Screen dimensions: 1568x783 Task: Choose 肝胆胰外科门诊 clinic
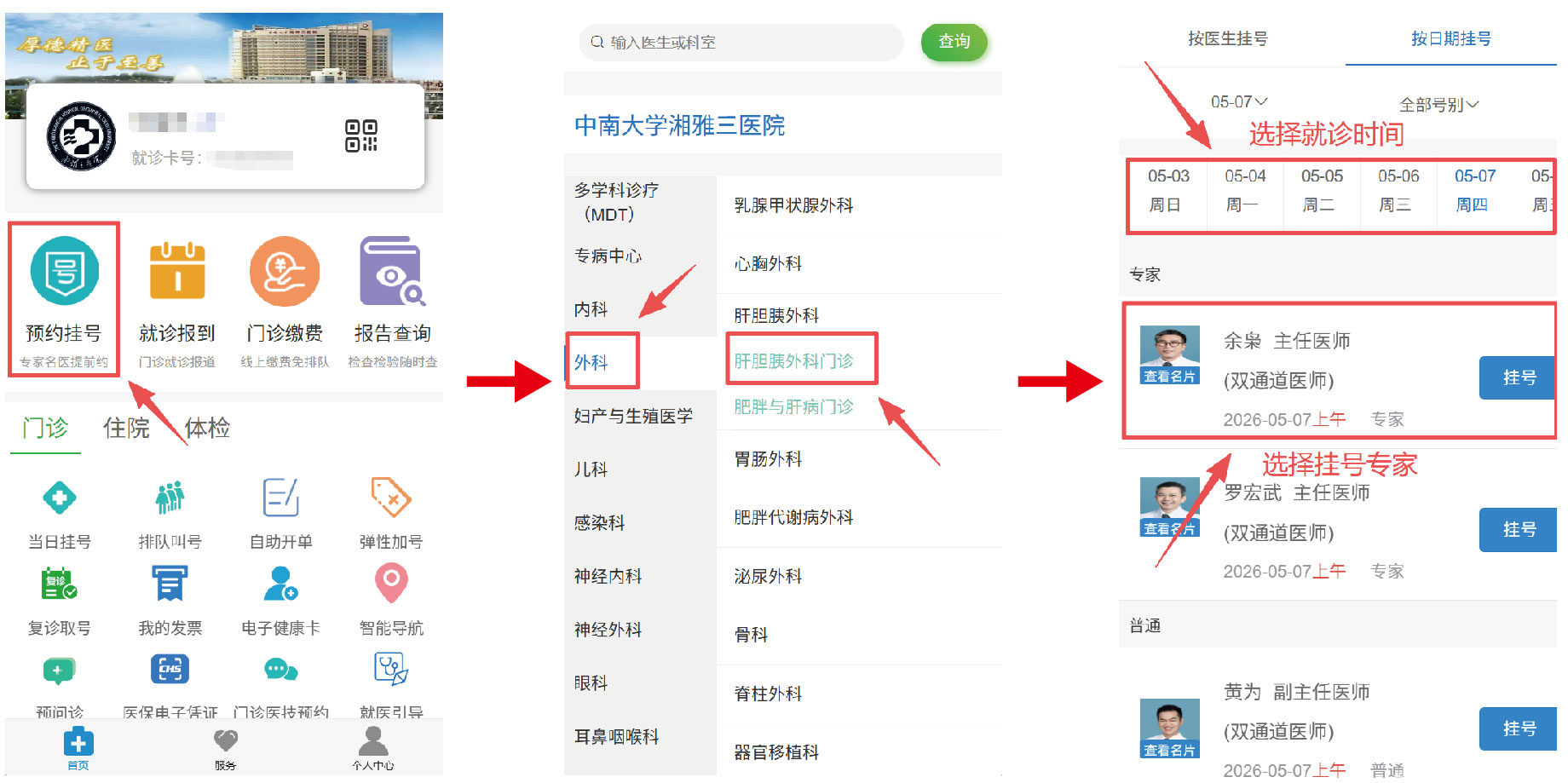(794, 361)
